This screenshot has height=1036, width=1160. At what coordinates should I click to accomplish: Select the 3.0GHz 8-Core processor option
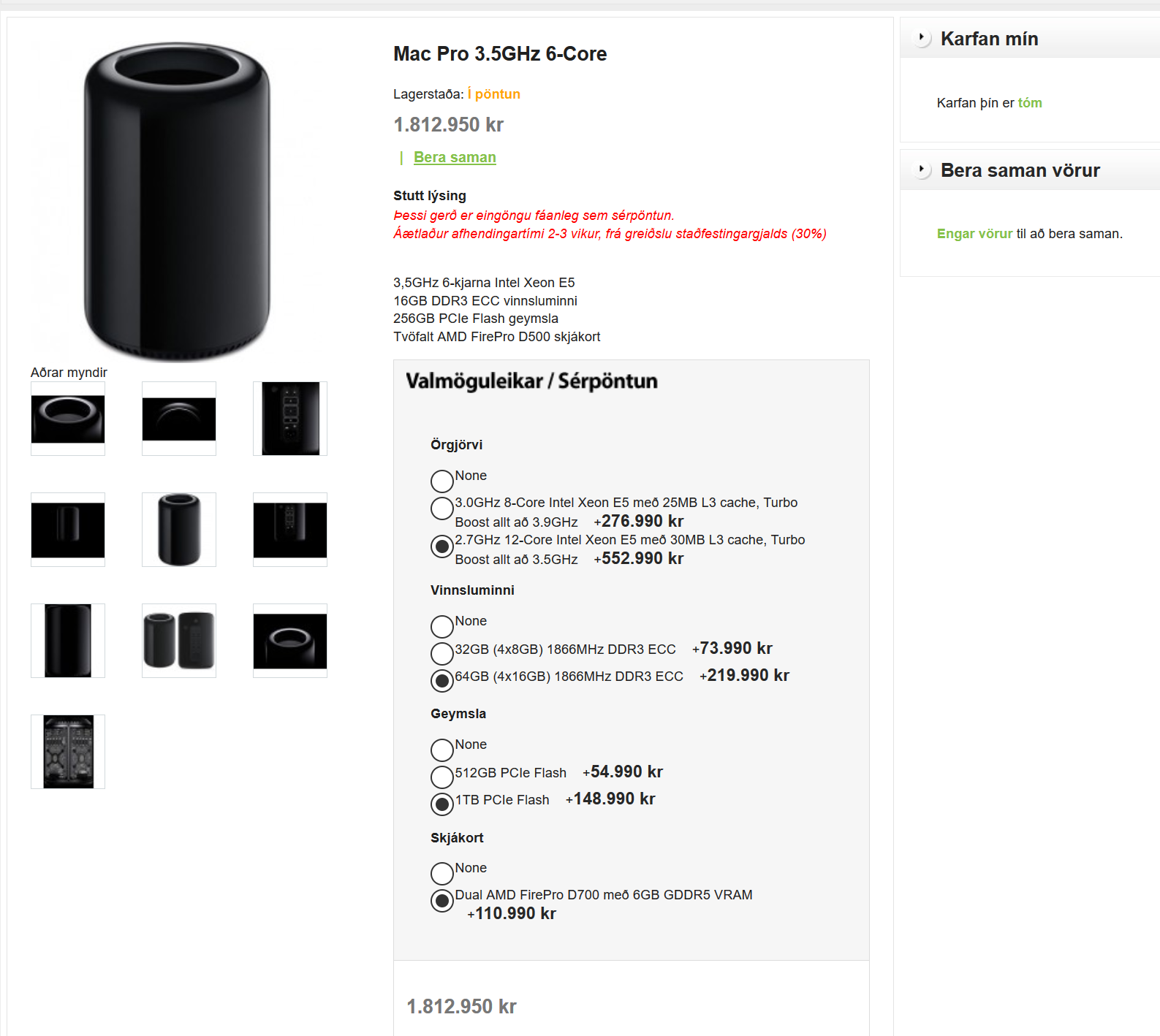coord(442,509)
